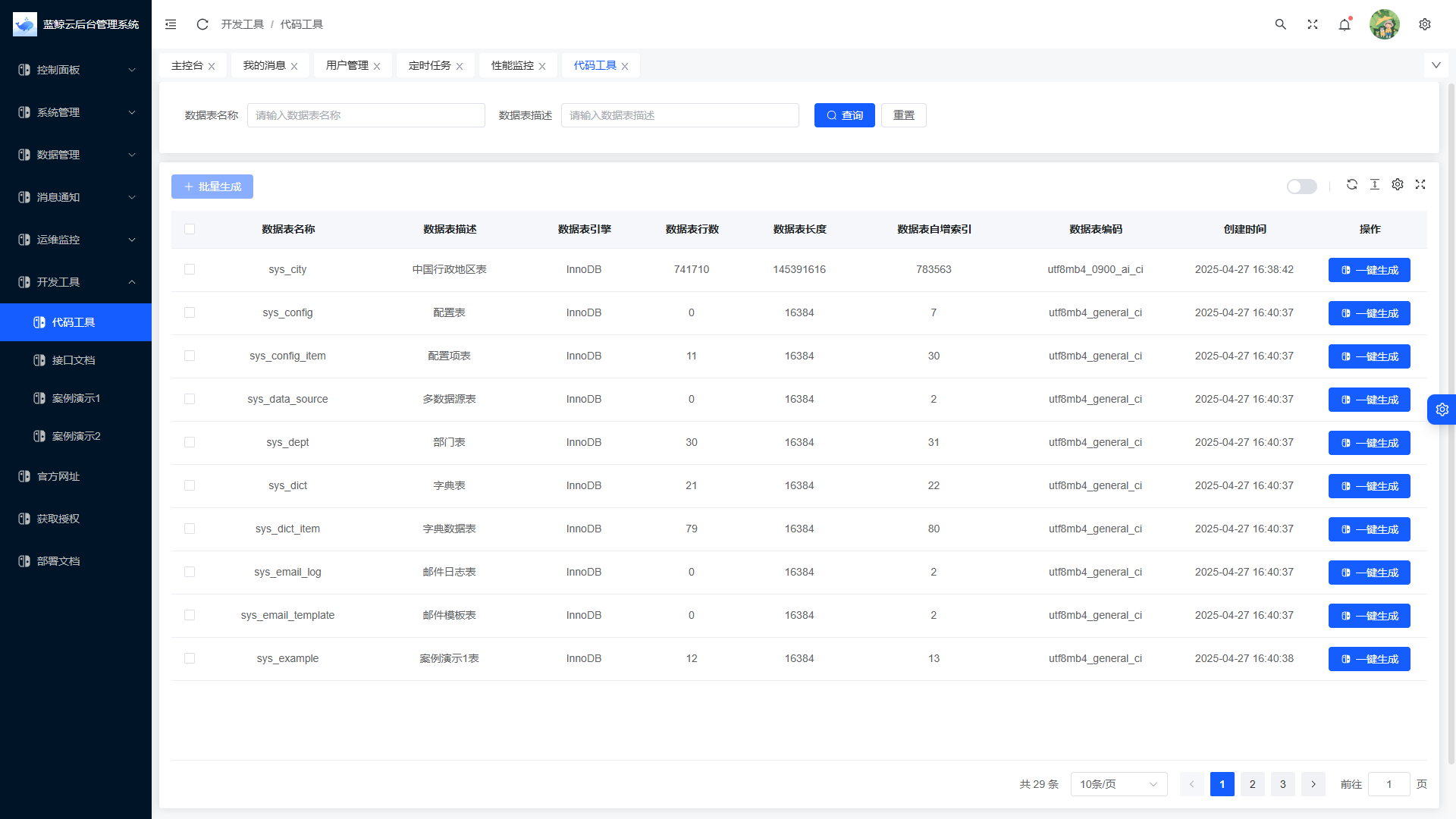Viewport: 1456px width, 819px height.
Task: Collapse the 开发工具 sidebar menu
Action: point(76,282)
